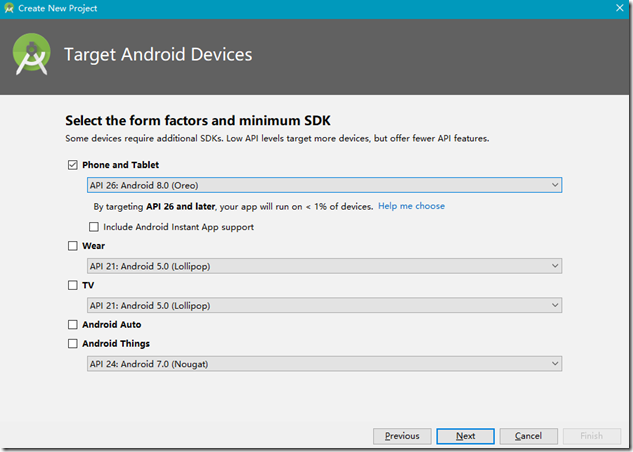Enable Include Android Instant App support
The height and width of the screenshot is (452, 633).
(94, 227)
